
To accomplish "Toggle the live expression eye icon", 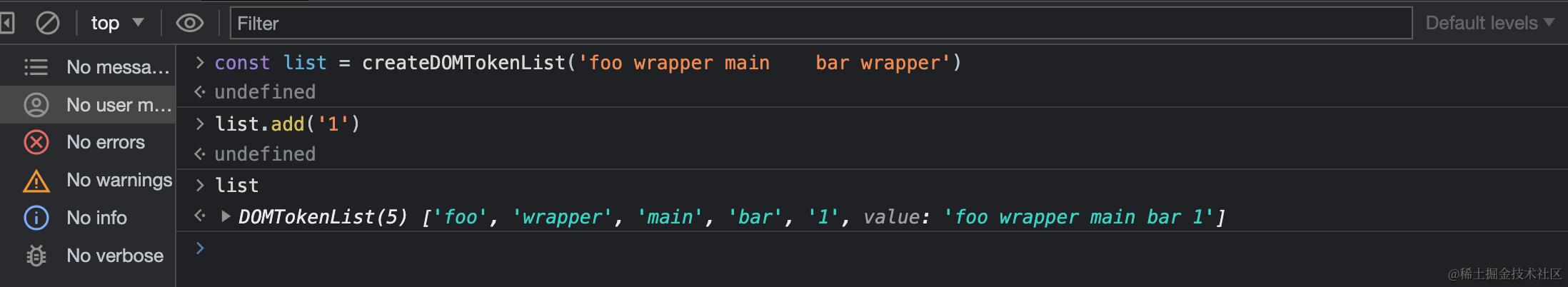I will pyautogui.click(x=190, y=24).
